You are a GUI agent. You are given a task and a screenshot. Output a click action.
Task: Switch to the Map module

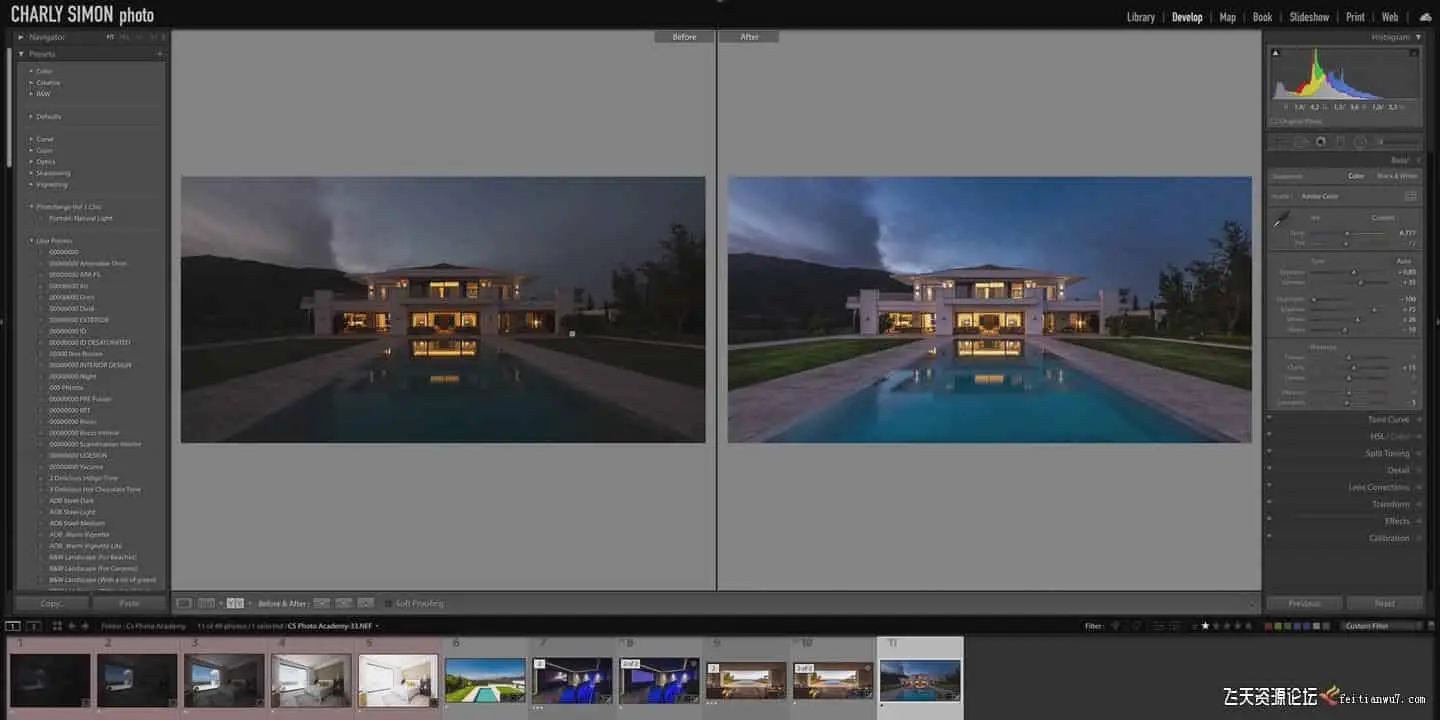click(1227, 17)
